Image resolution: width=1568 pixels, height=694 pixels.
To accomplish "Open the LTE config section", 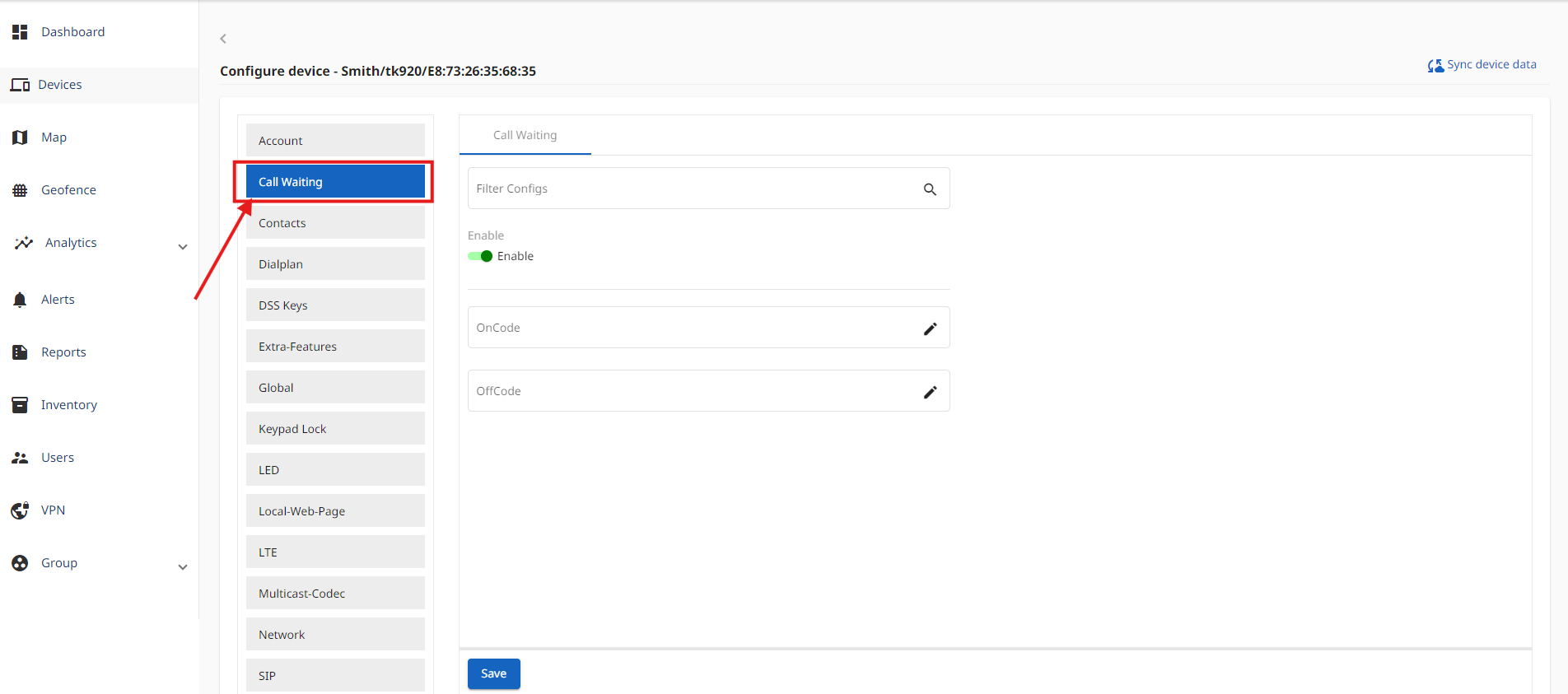I will click(335, 552).
